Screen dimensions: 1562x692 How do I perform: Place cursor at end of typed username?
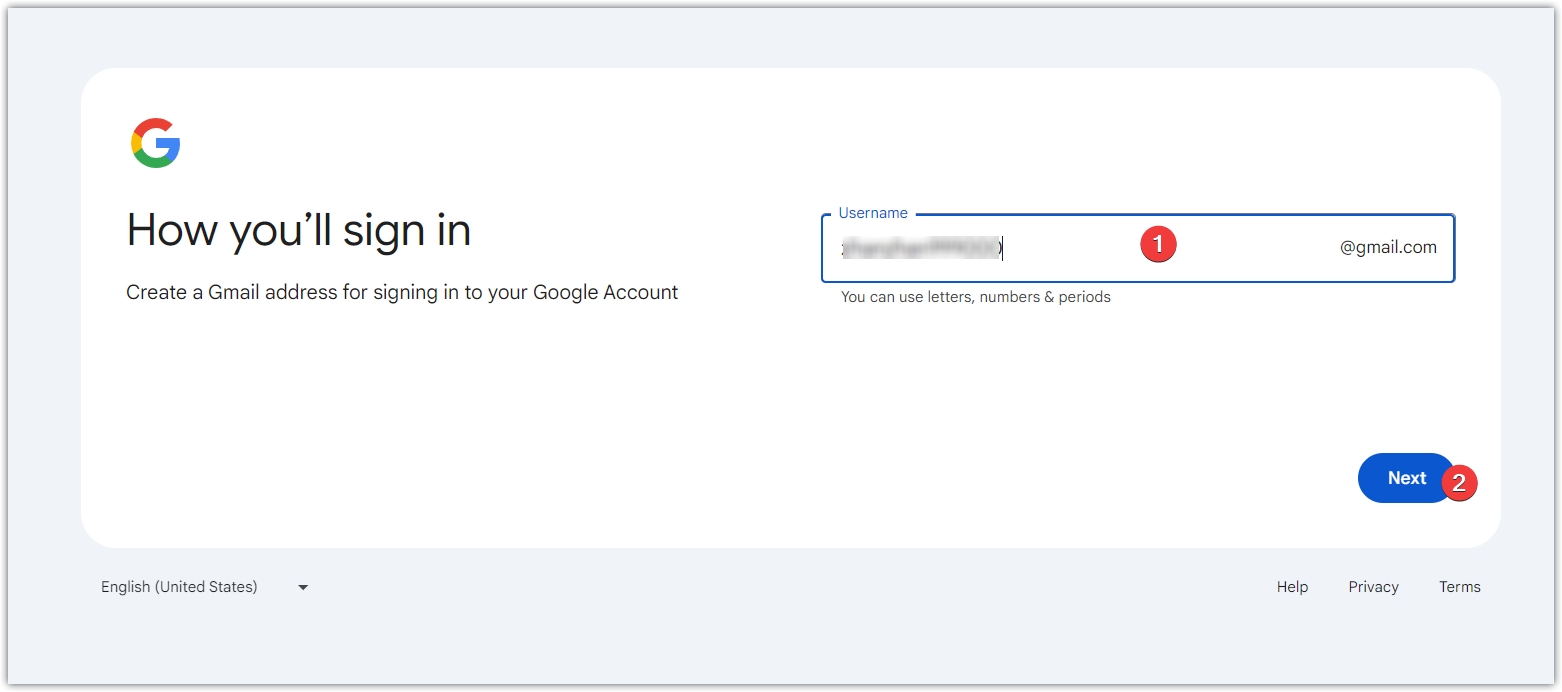[1004, 248]
